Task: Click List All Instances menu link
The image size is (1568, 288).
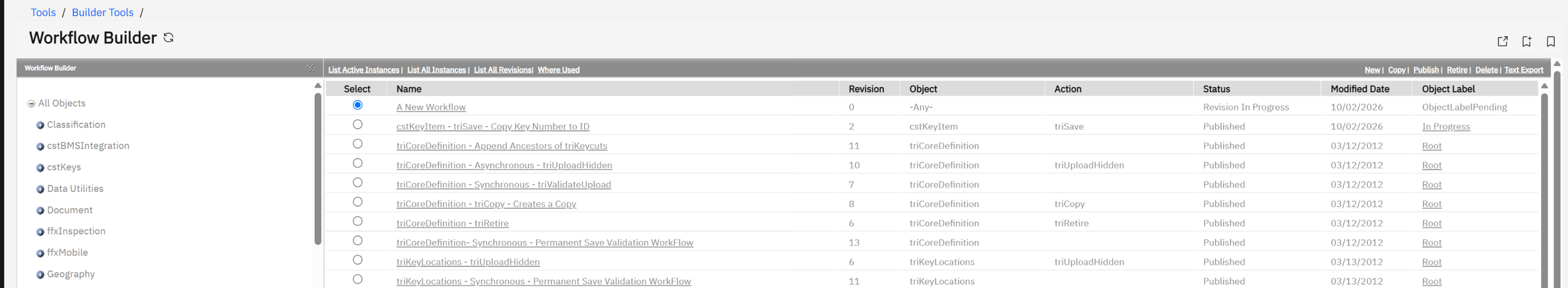Action: (436, 70)
